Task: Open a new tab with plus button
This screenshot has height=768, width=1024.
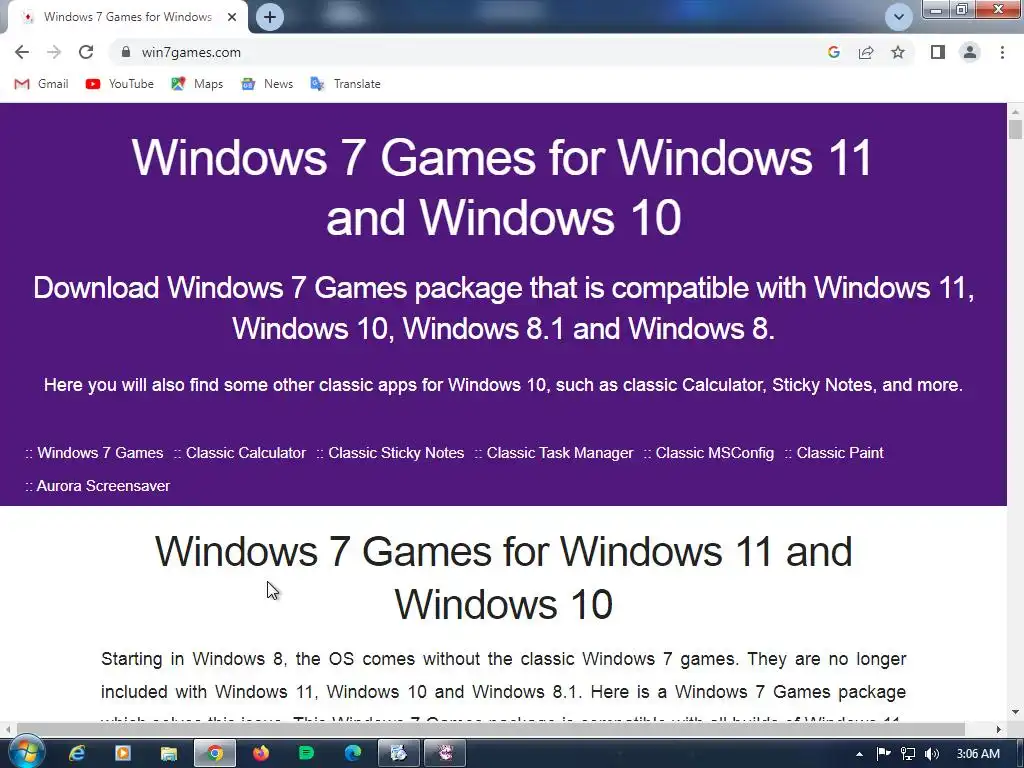Action: [270, 17]
